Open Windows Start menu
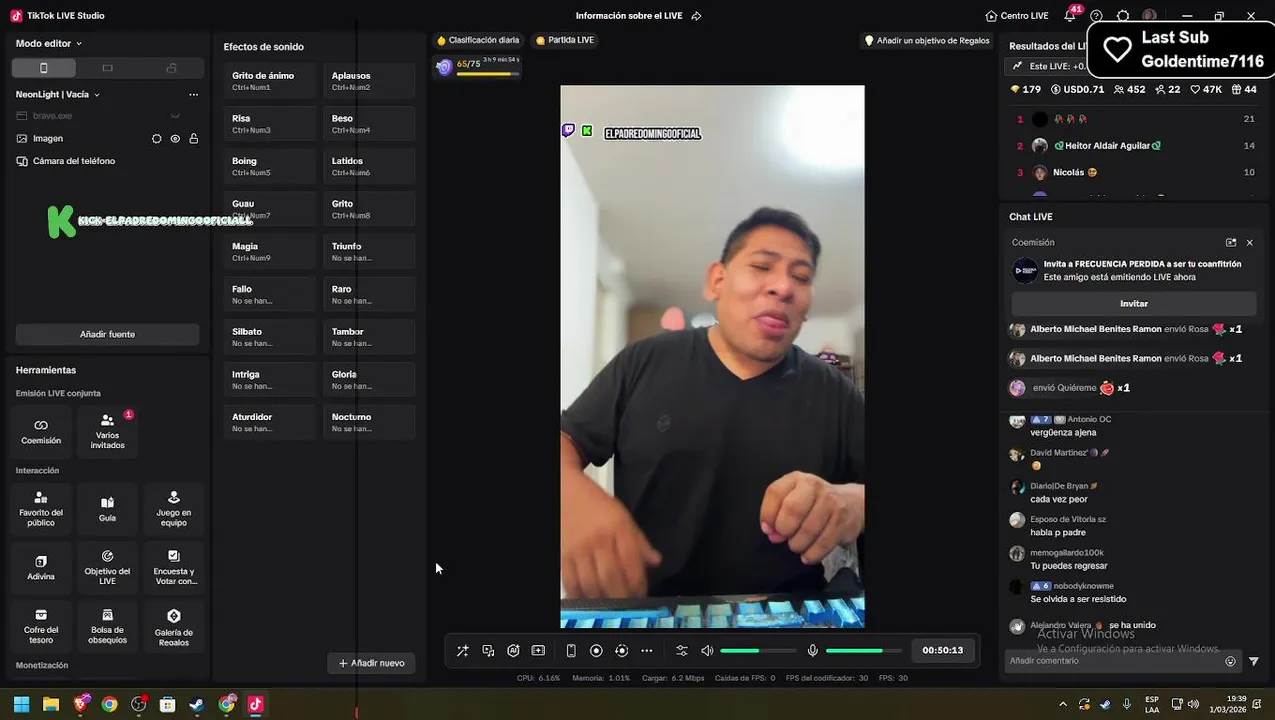 click(21, 704)
